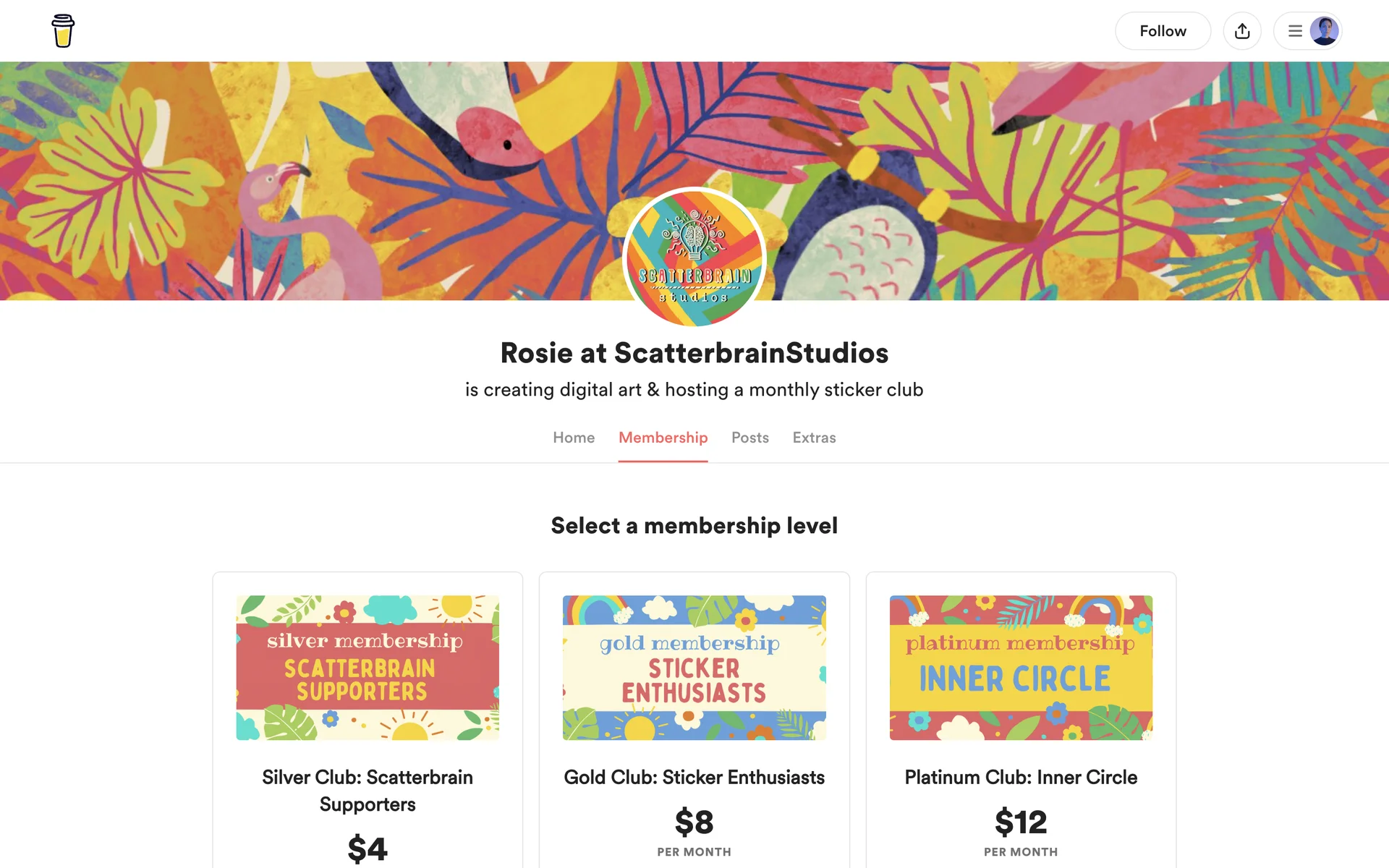Image resolution: width=1389 pixels, height=868 pixels.
Task: Open the hamburger menu icon
Action: (x=1295, y=31)
